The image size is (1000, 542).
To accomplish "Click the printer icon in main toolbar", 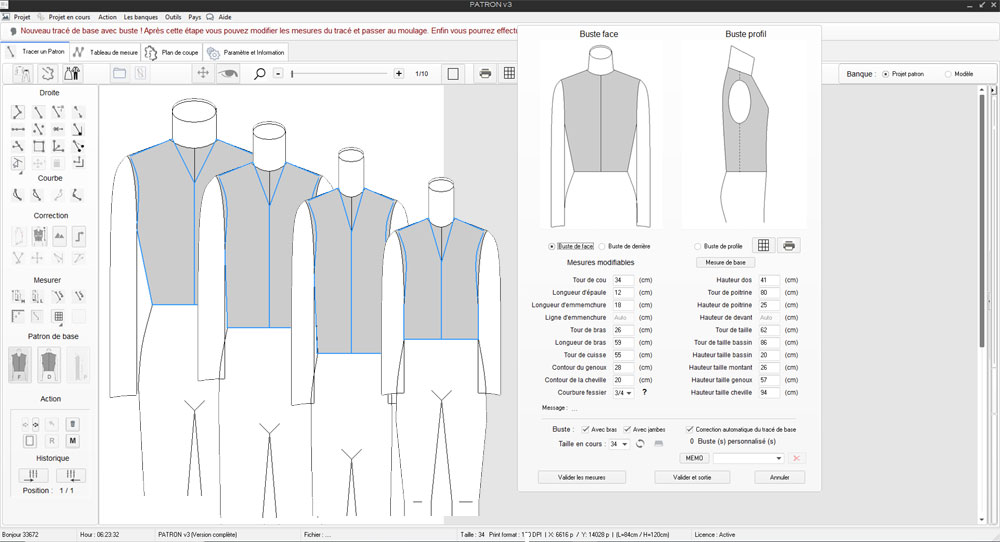I will click(485, 73).
